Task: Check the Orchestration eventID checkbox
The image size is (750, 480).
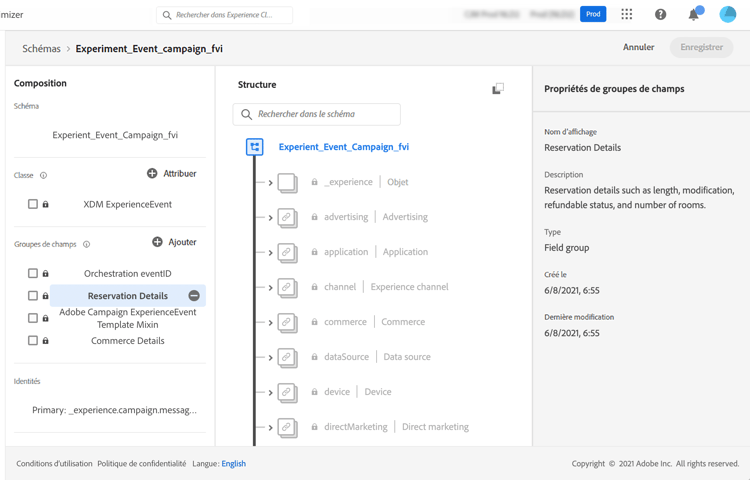Action: click(x=33, y=273)
